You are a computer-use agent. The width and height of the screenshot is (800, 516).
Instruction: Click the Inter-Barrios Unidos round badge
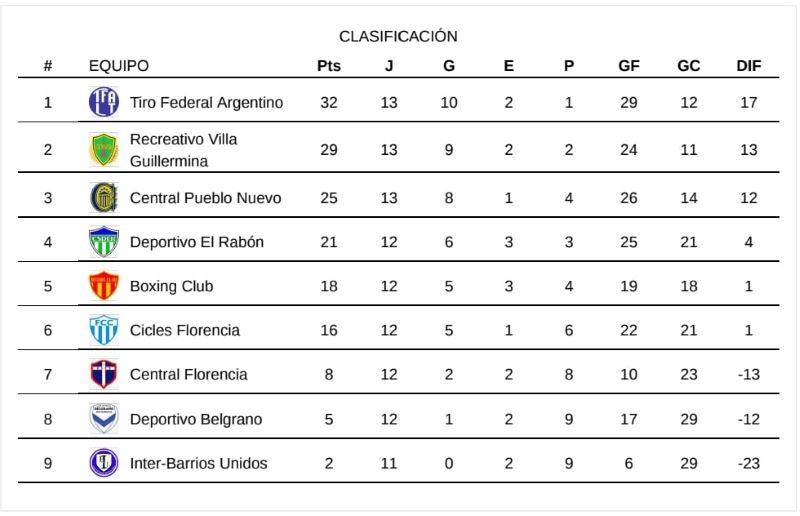tap(103, 463)
